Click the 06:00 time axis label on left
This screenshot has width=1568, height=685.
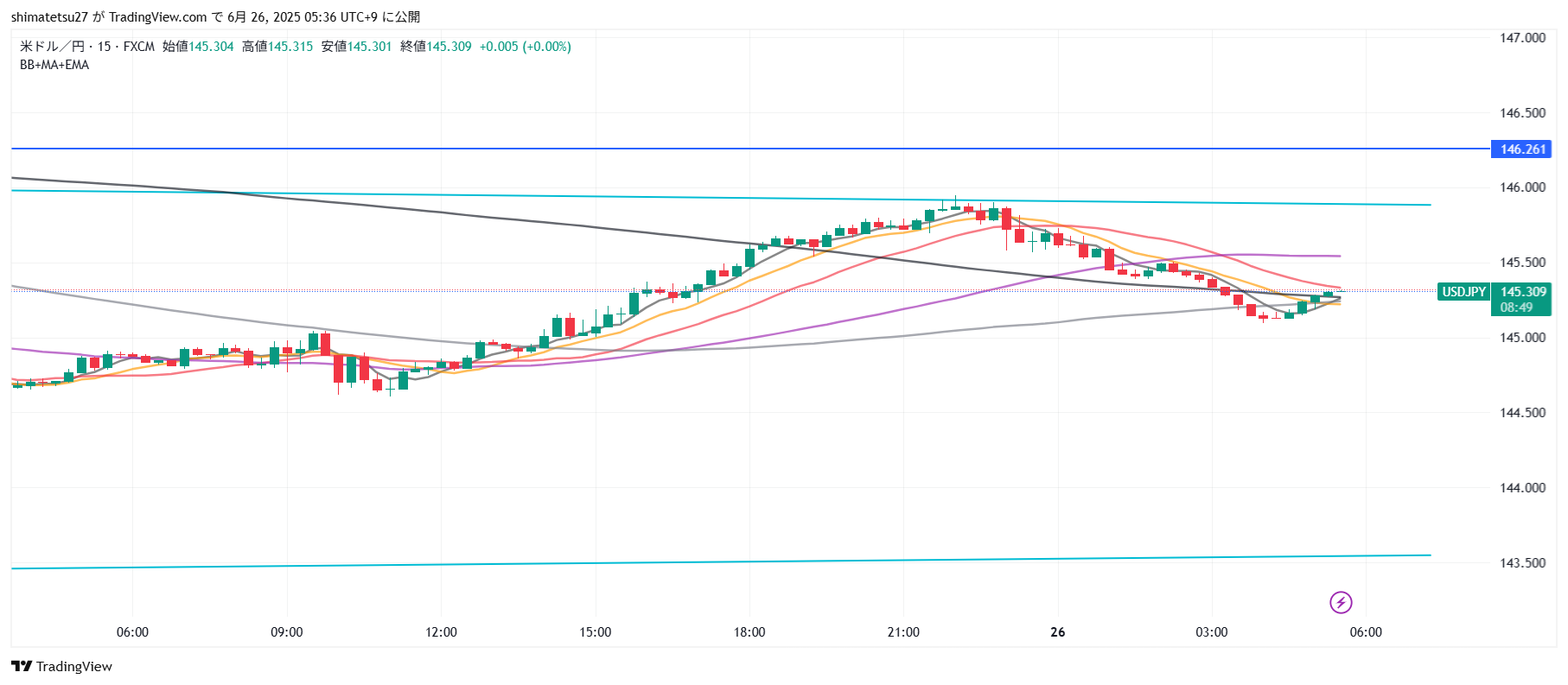[x=132, y=632]
